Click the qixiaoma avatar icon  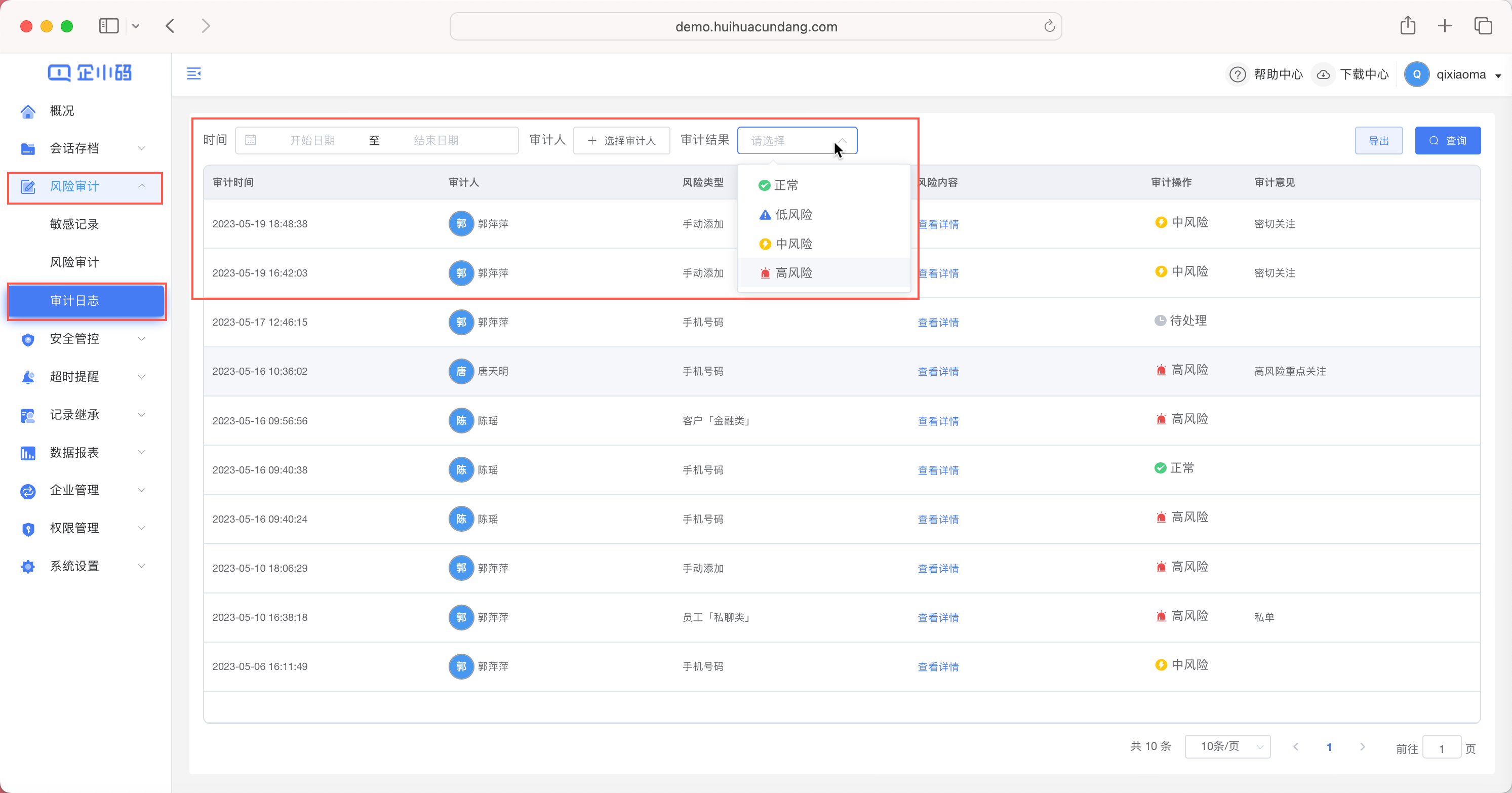[x=1416, y=74]
